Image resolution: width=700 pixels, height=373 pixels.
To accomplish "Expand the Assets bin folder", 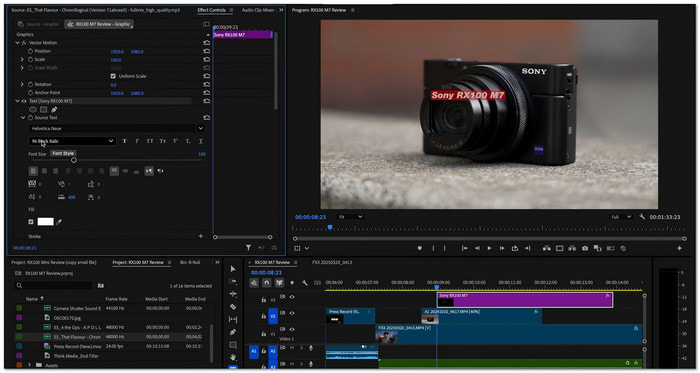I will [x=29, y=365].
